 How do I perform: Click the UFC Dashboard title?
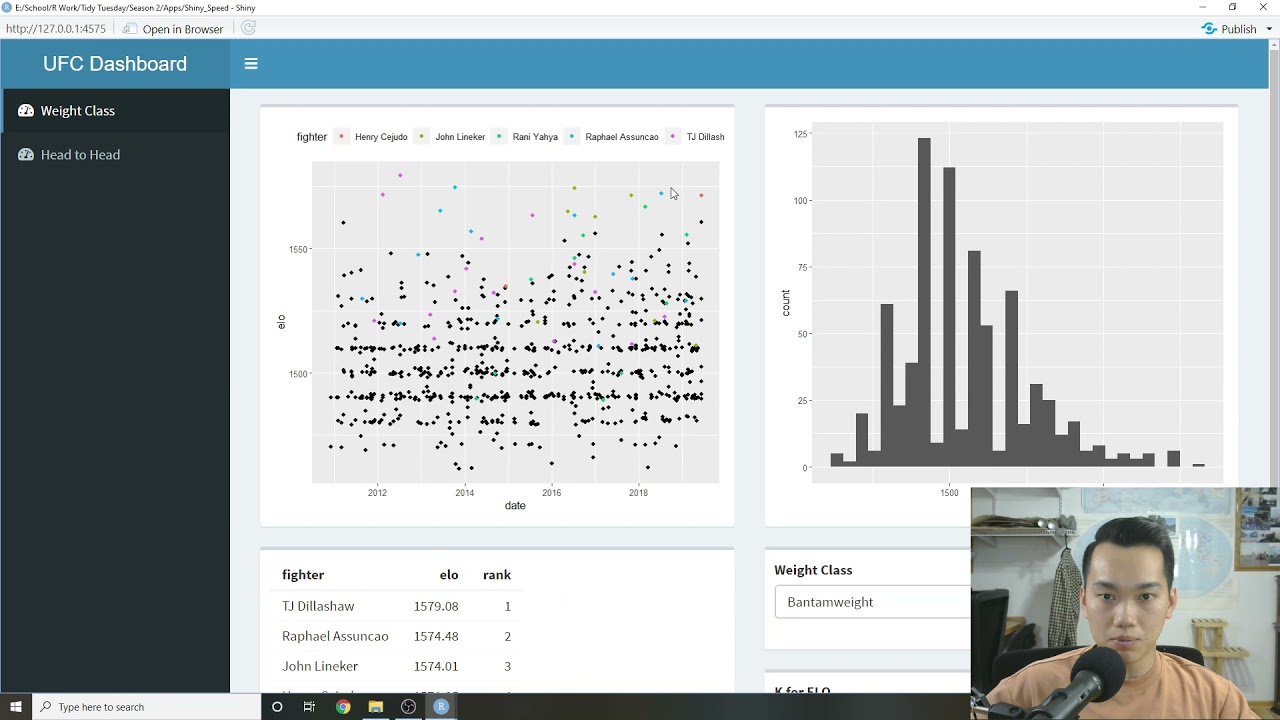pyautogui.click(x=115, y=64)
